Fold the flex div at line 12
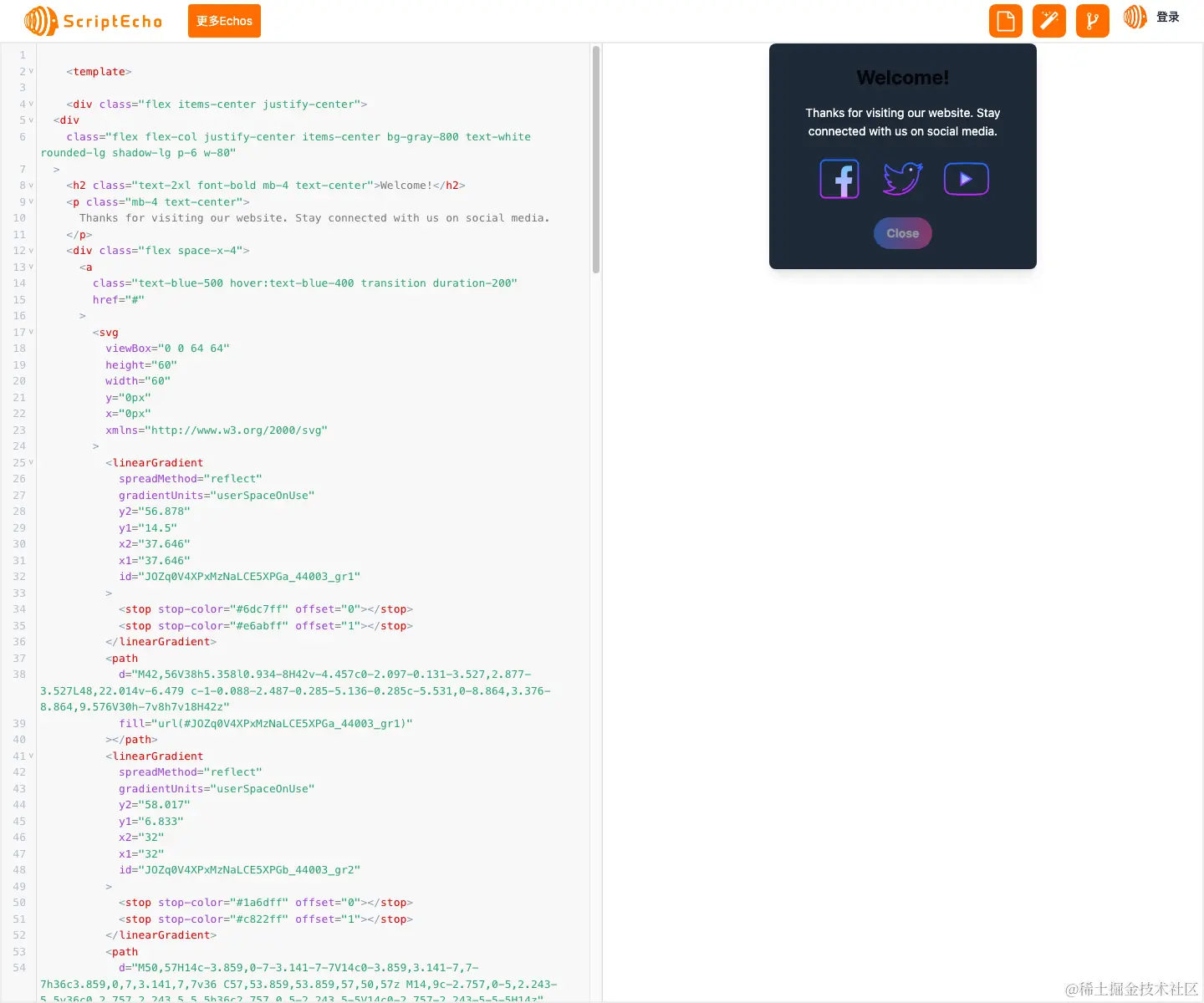Viewport: 1204px width, 1003px height. click(x=31, y=250)
